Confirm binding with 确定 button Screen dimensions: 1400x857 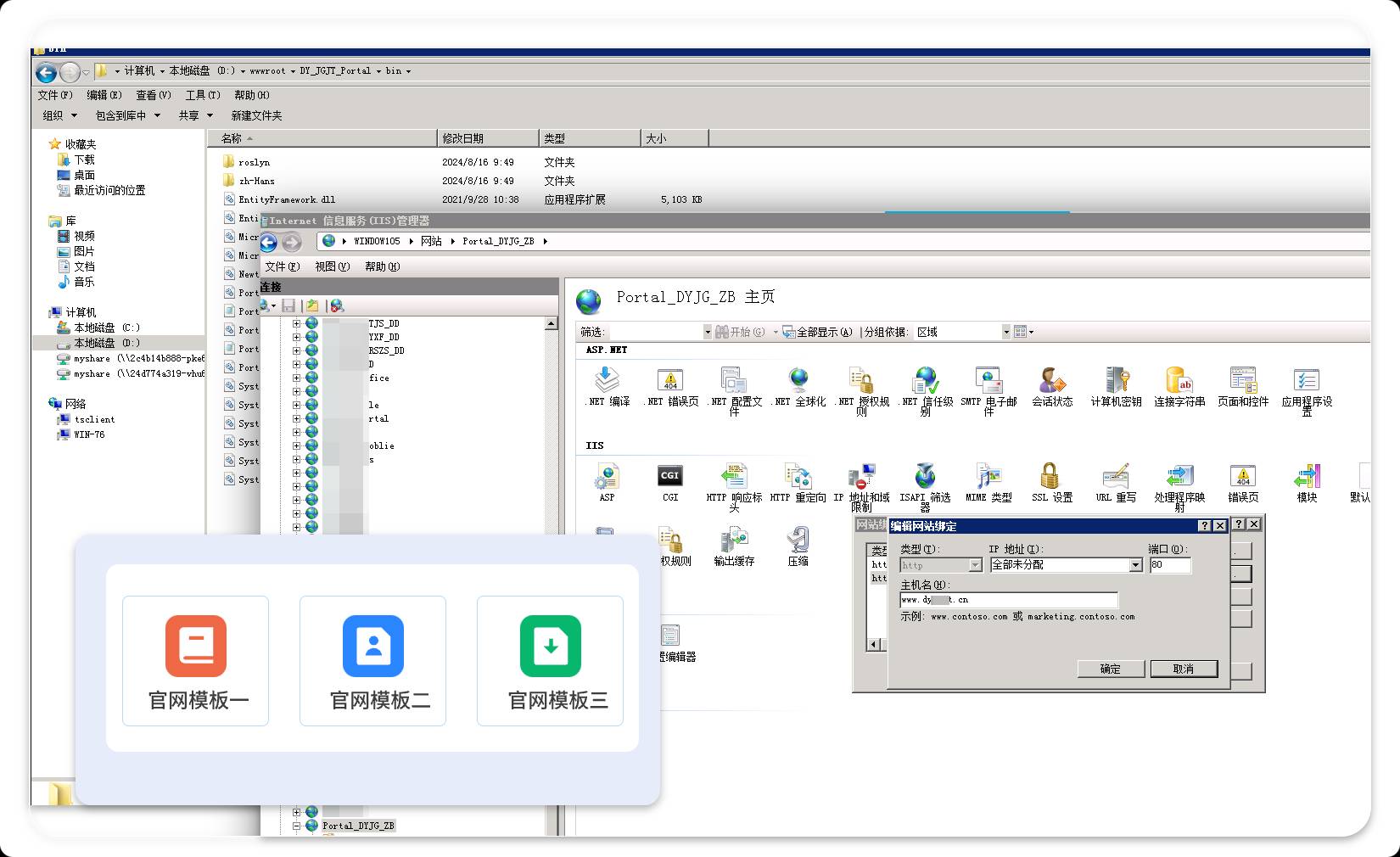[1111, 669]
